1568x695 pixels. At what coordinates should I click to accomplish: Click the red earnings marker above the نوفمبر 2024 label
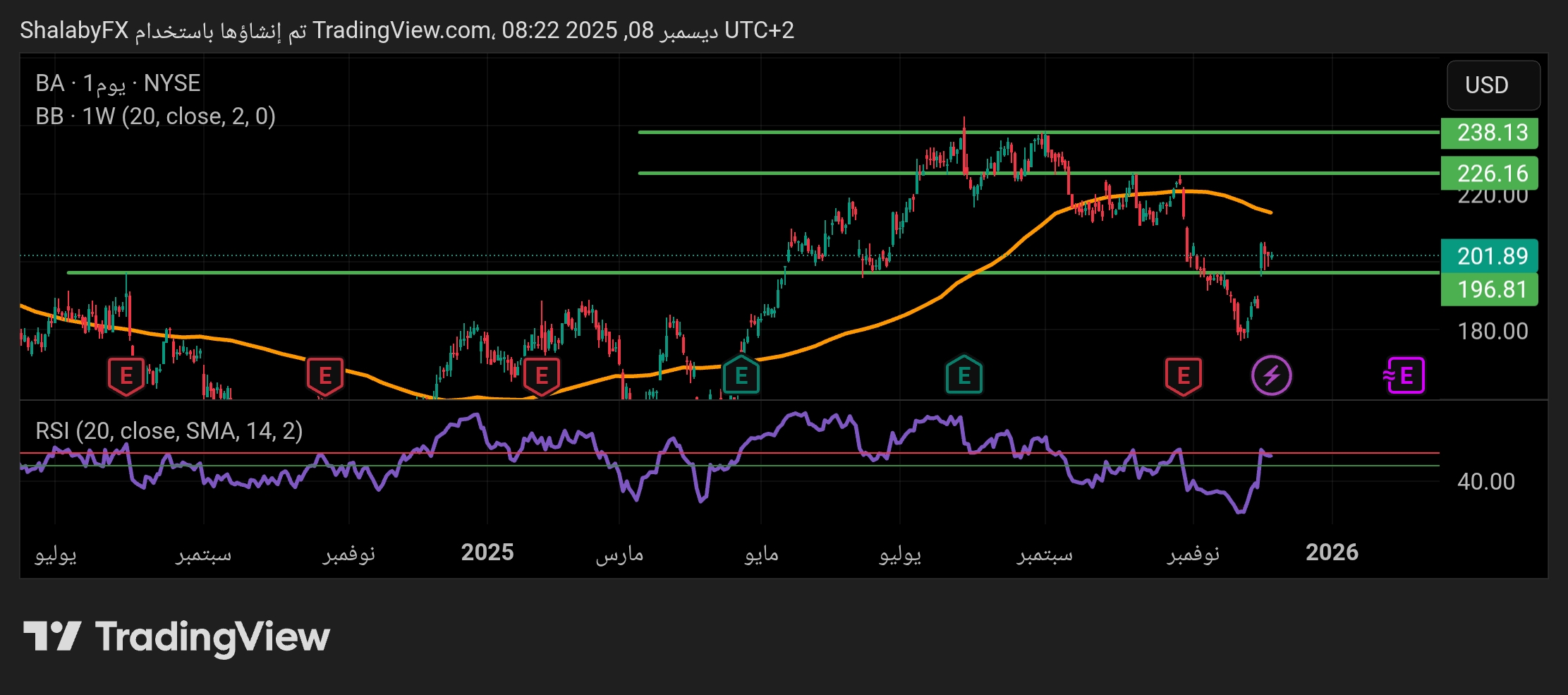pyautogui.click(x=325, y=376)
